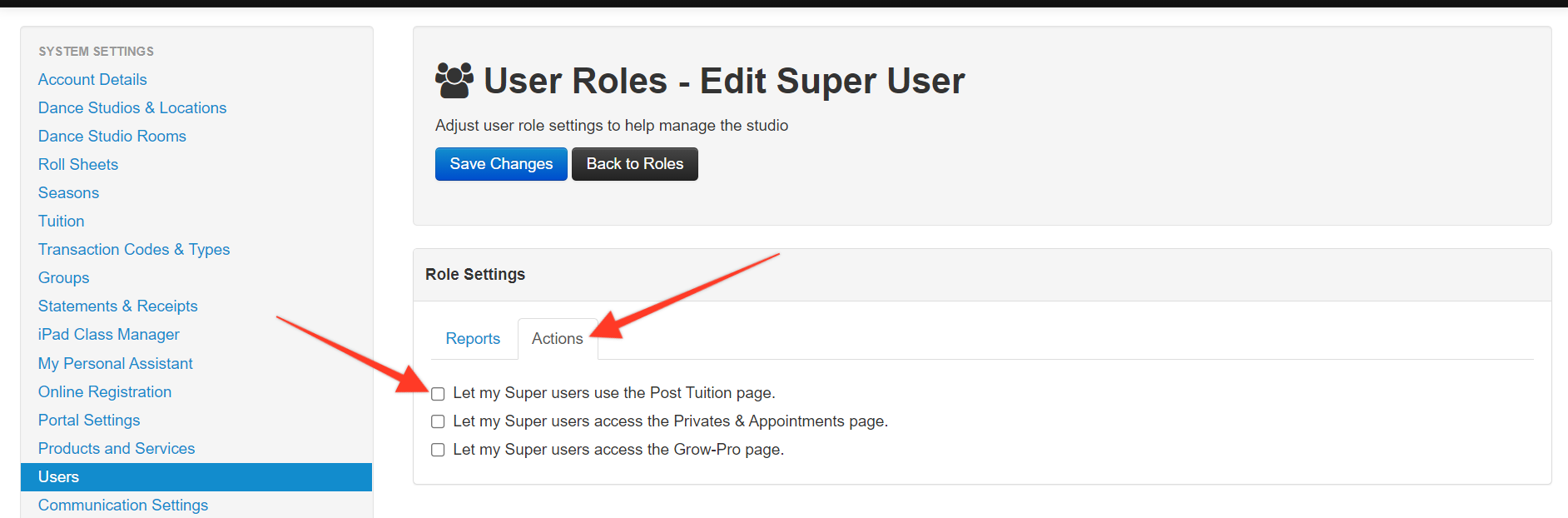Open Account Details settings
The height and width of the screenshot is (518, 1568).
[x=92, y=79]
